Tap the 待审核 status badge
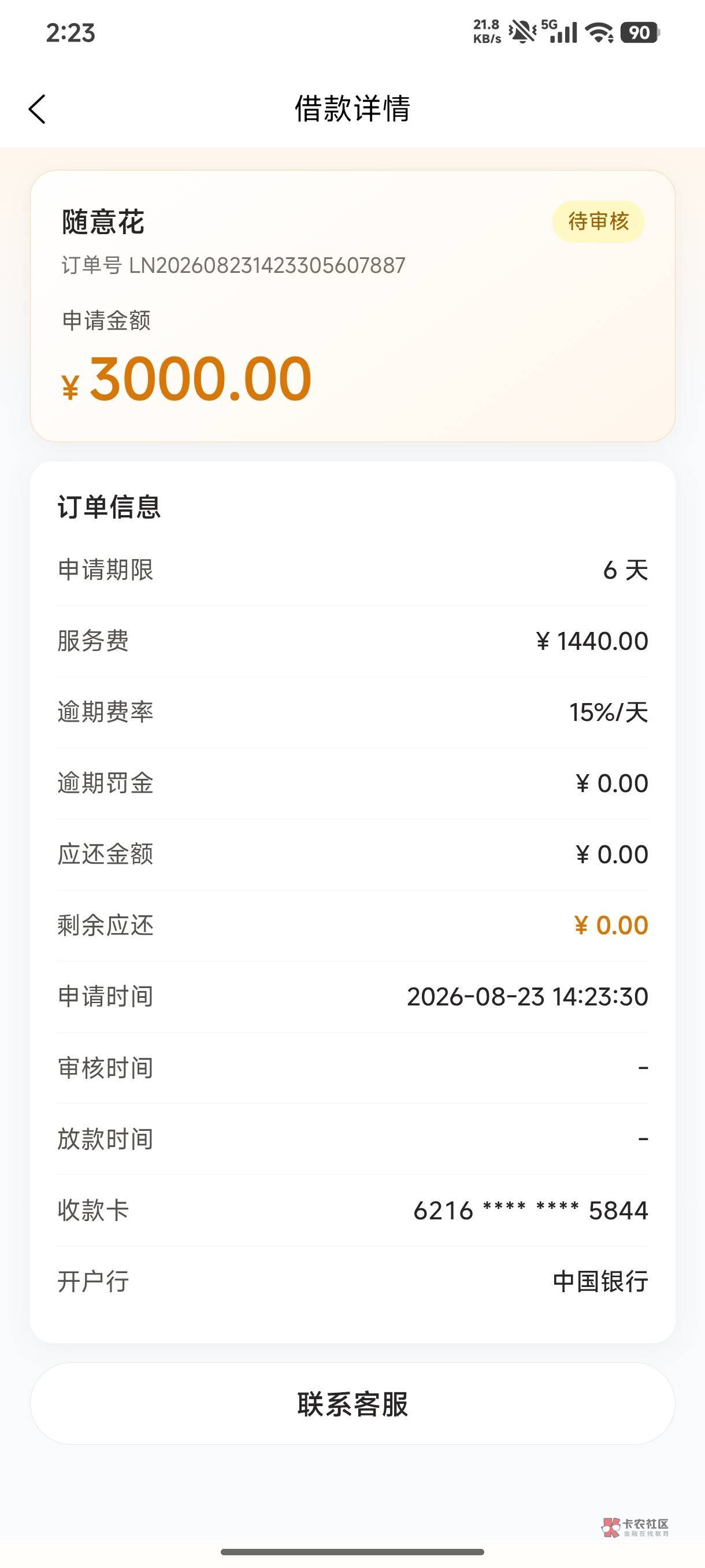 pos(598,221)
